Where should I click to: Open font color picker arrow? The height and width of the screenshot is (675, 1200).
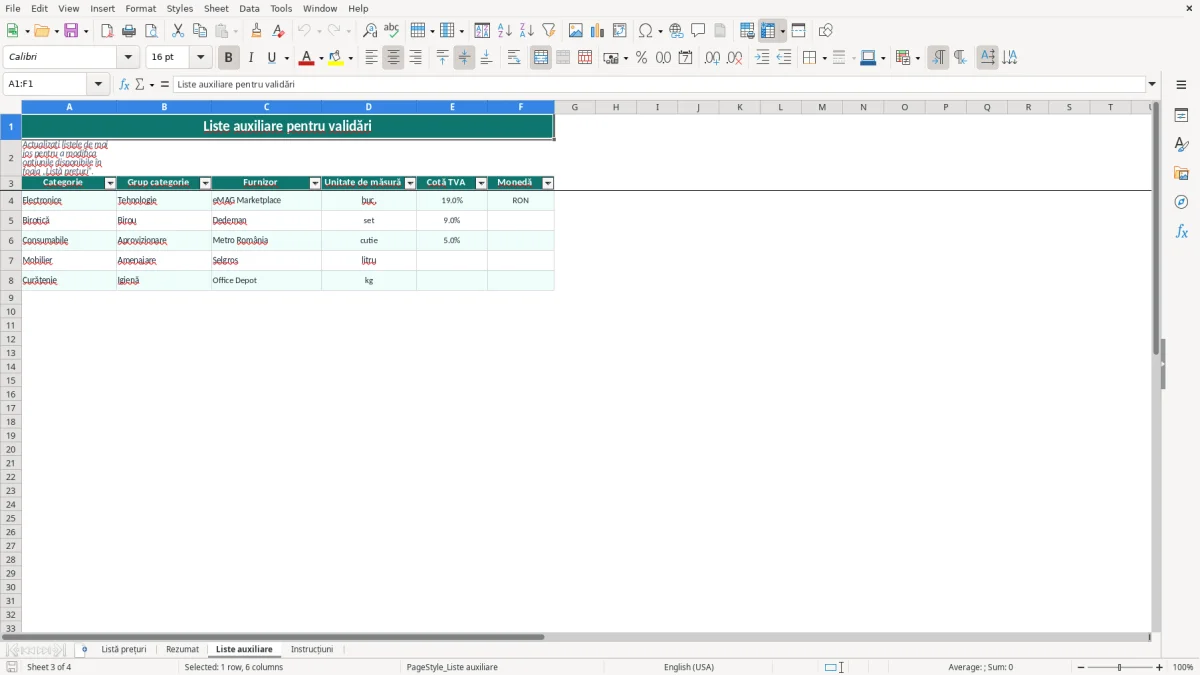click(321, 58)
